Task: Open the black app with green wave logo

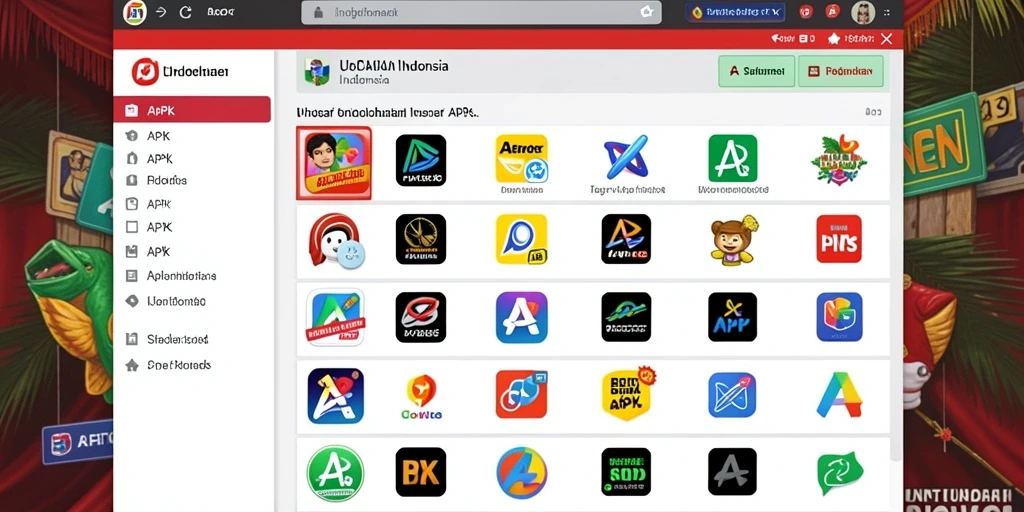Action: pyautogui.click(x=626, y=317)
